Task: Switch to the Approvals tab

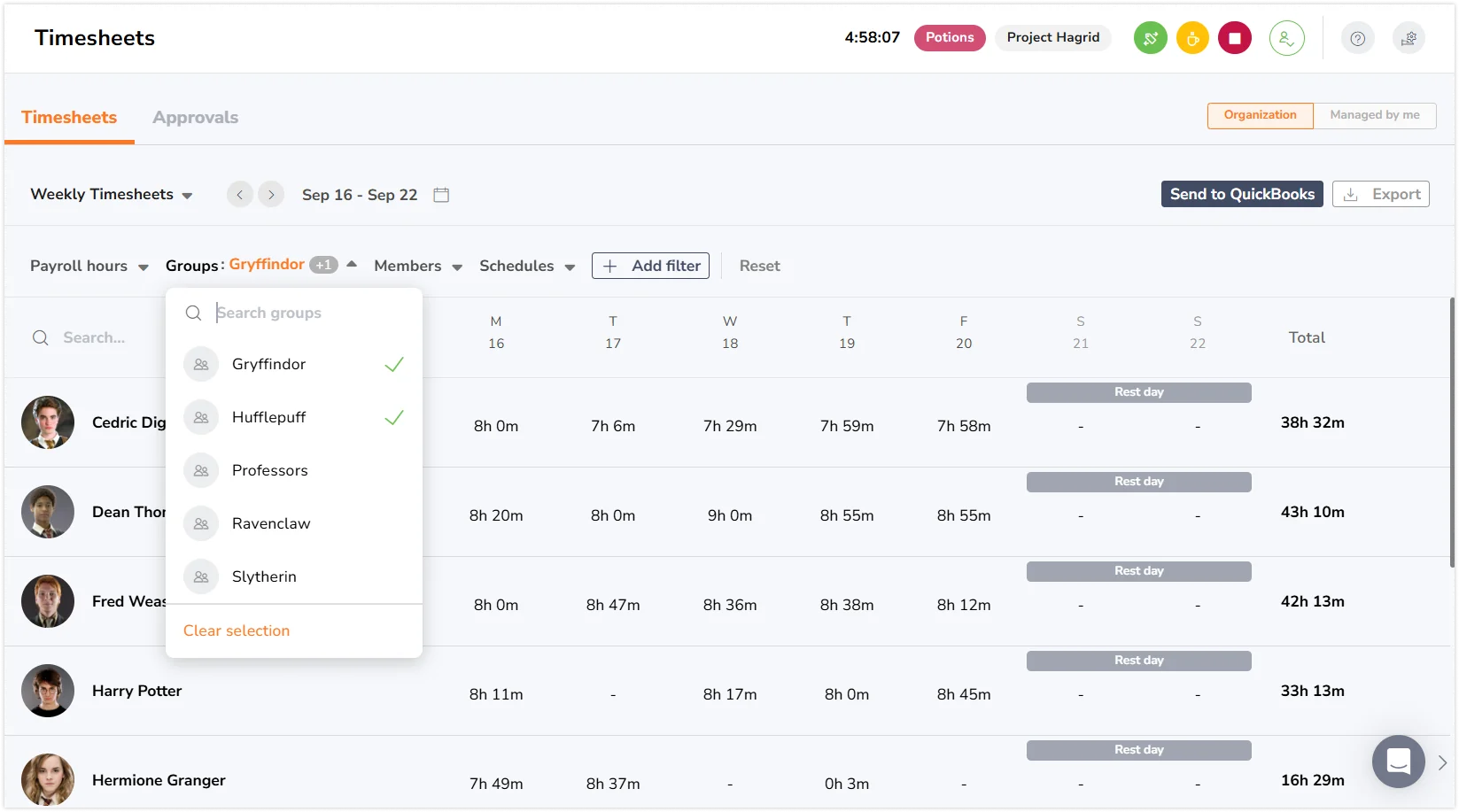Action: click(x=195, y=118)
